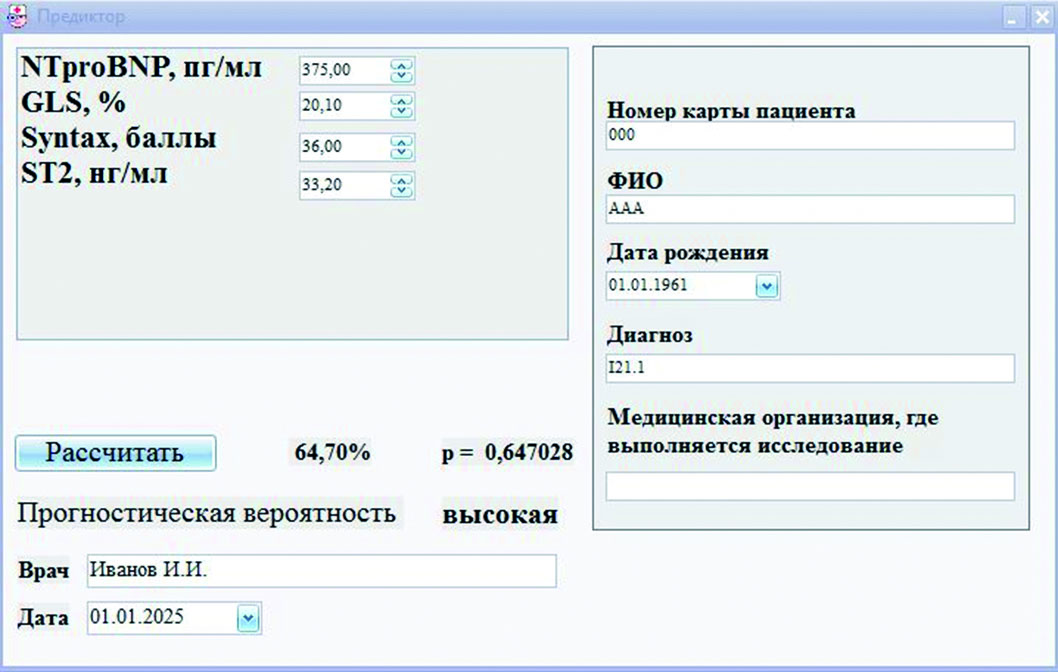Increase GLS percentage with up arrow
The image size is (1058, 672).
402,100
